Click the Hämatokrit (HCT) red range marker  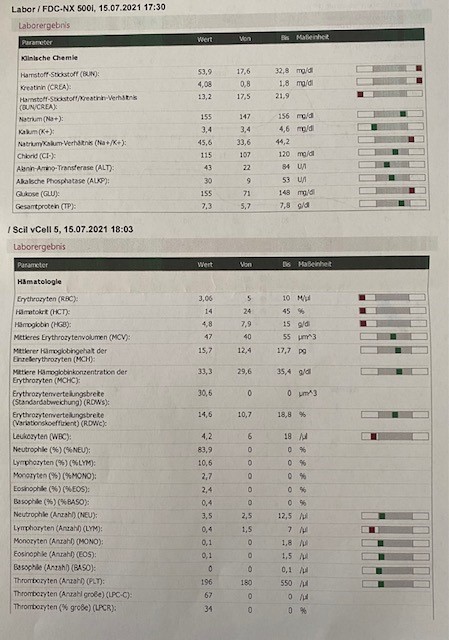[362, 311]
